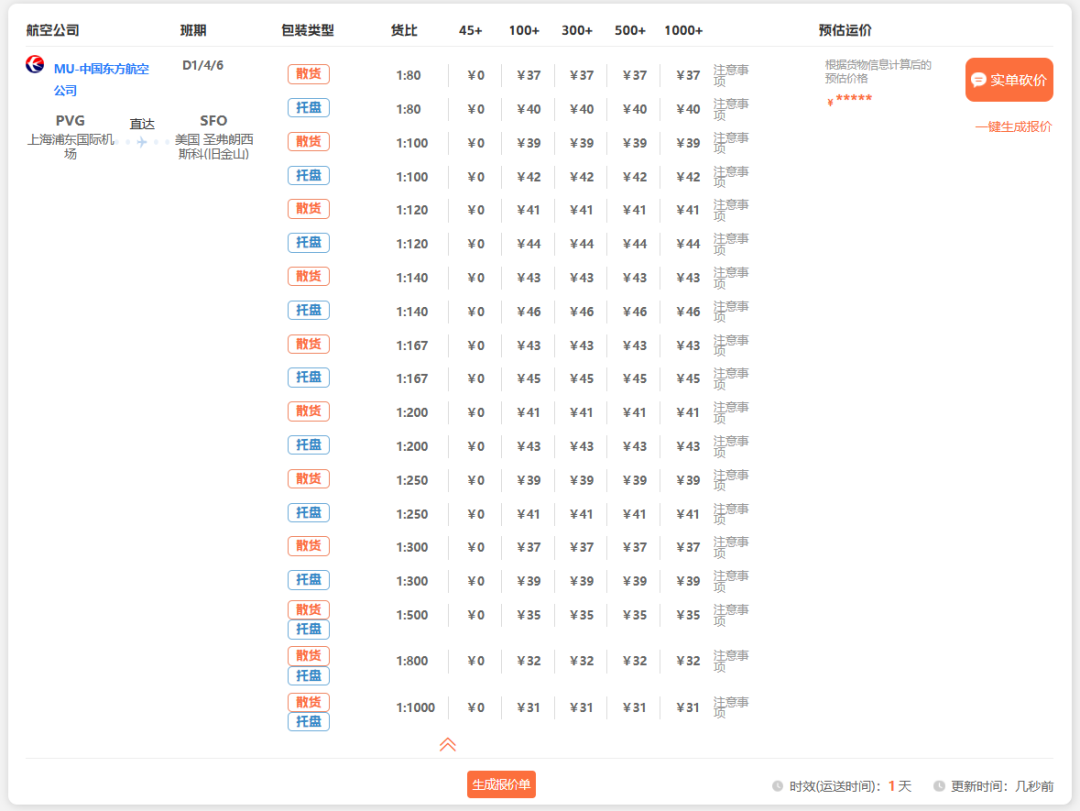This screenshot has width=1080, height=811.
Task: Click the 上海浦东国际机场 airport name
Action: click(70, 146)
